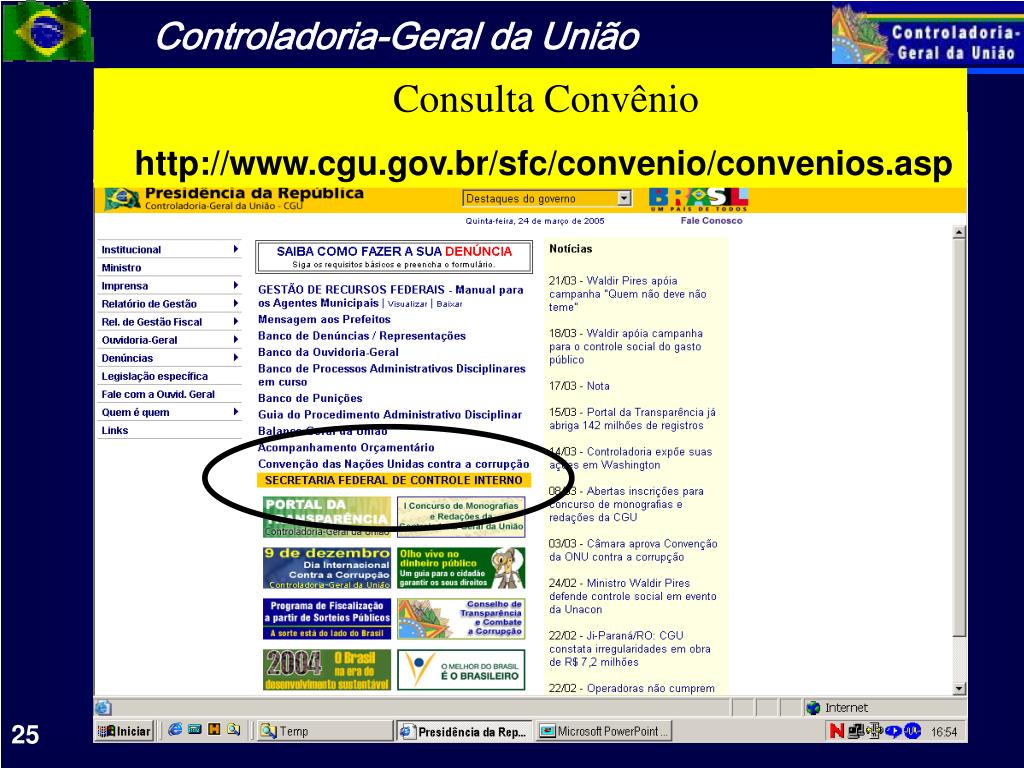The width and height of the screenshot is (1024, 768).
Task: Switch to Microsoft PowerPoint taskbar window
Action: point(604,731)
